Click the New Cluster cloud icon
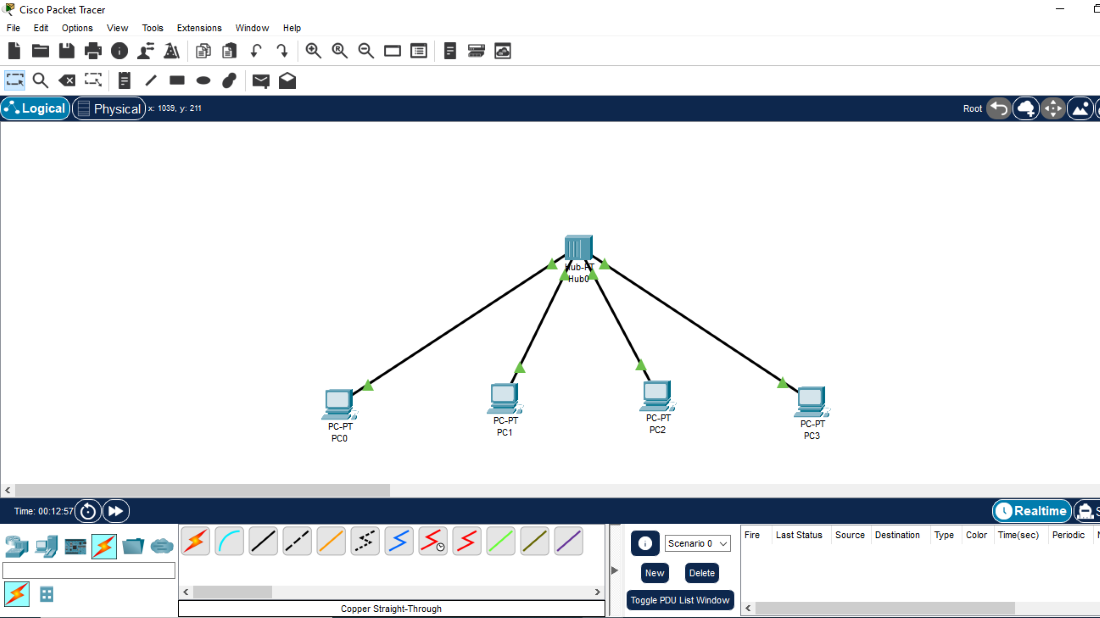This screenshot has width=1100, height=618. (1026, 109)
